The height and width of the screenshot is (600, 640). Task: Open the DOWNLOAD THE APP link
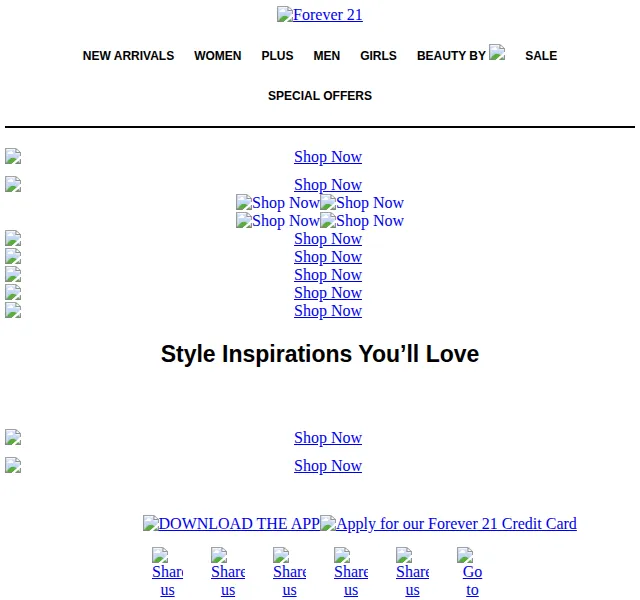pyautogui.click(x=231, y=524)
